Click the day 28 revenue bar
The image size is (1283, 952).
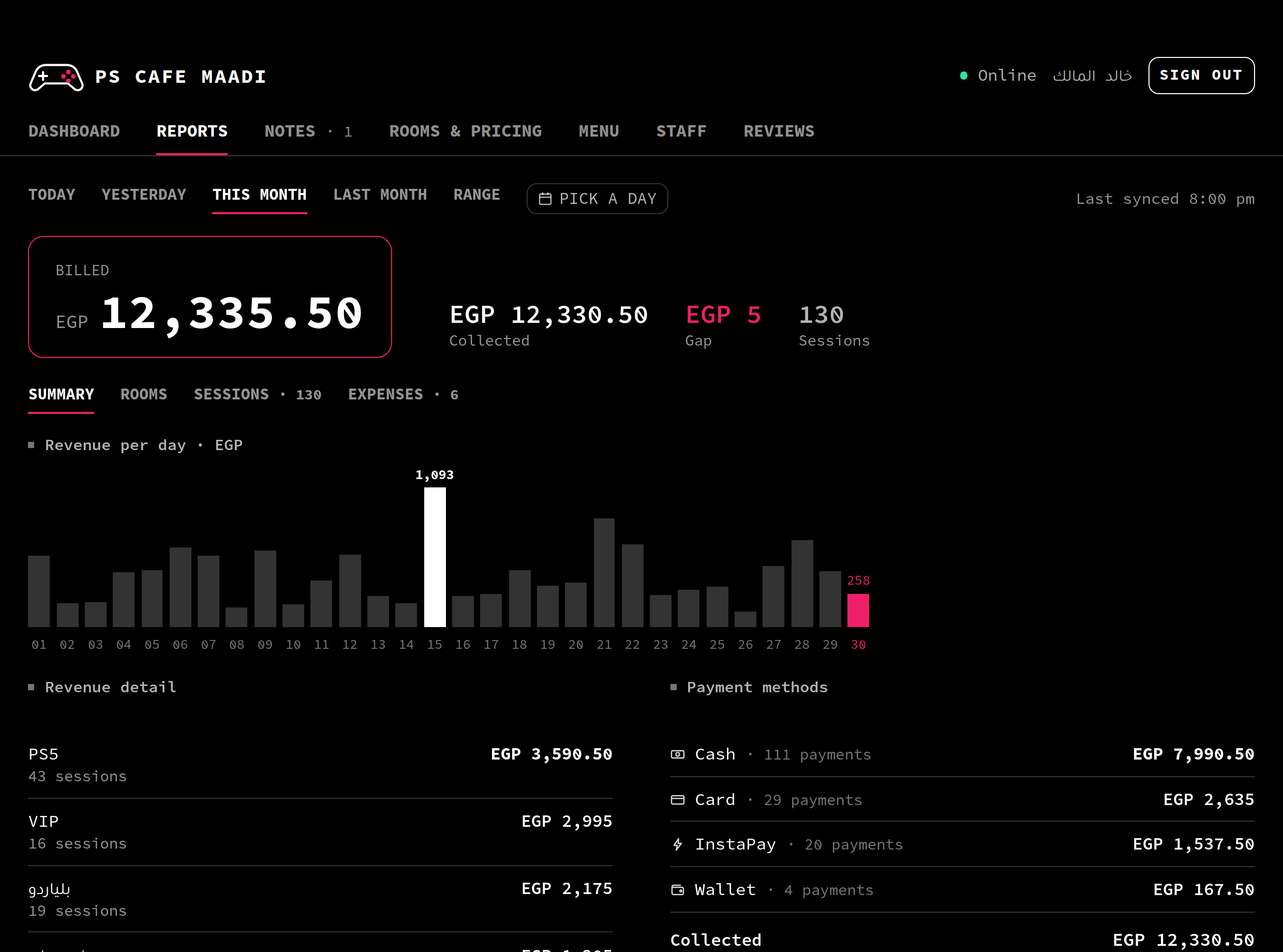point(802,583)
